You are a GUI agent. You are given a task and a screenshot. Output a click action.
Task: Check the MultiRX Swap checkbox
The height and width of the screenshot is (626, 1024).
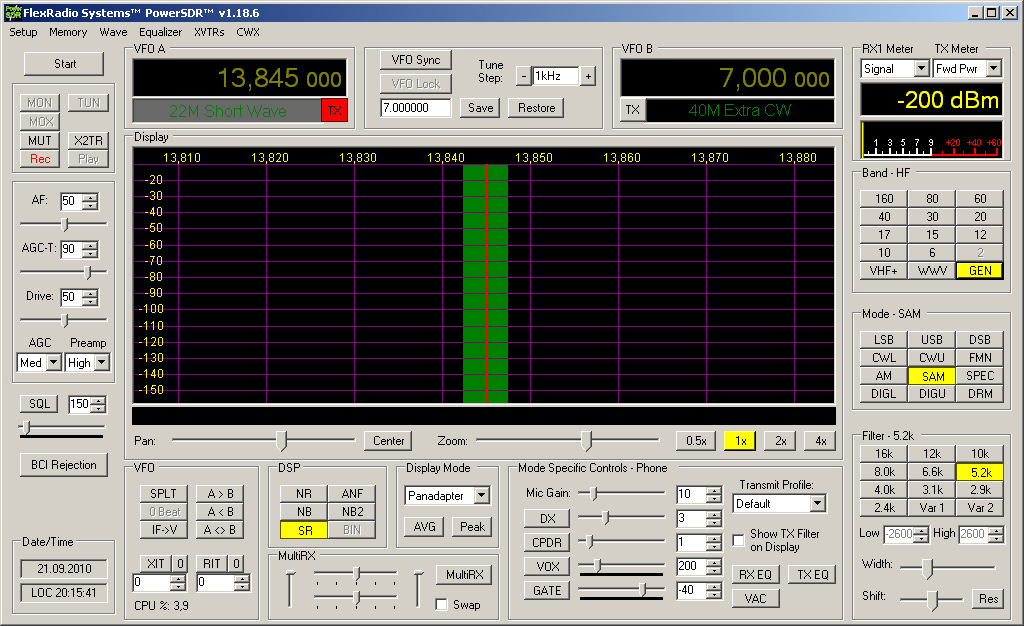(x=441, y=604)
